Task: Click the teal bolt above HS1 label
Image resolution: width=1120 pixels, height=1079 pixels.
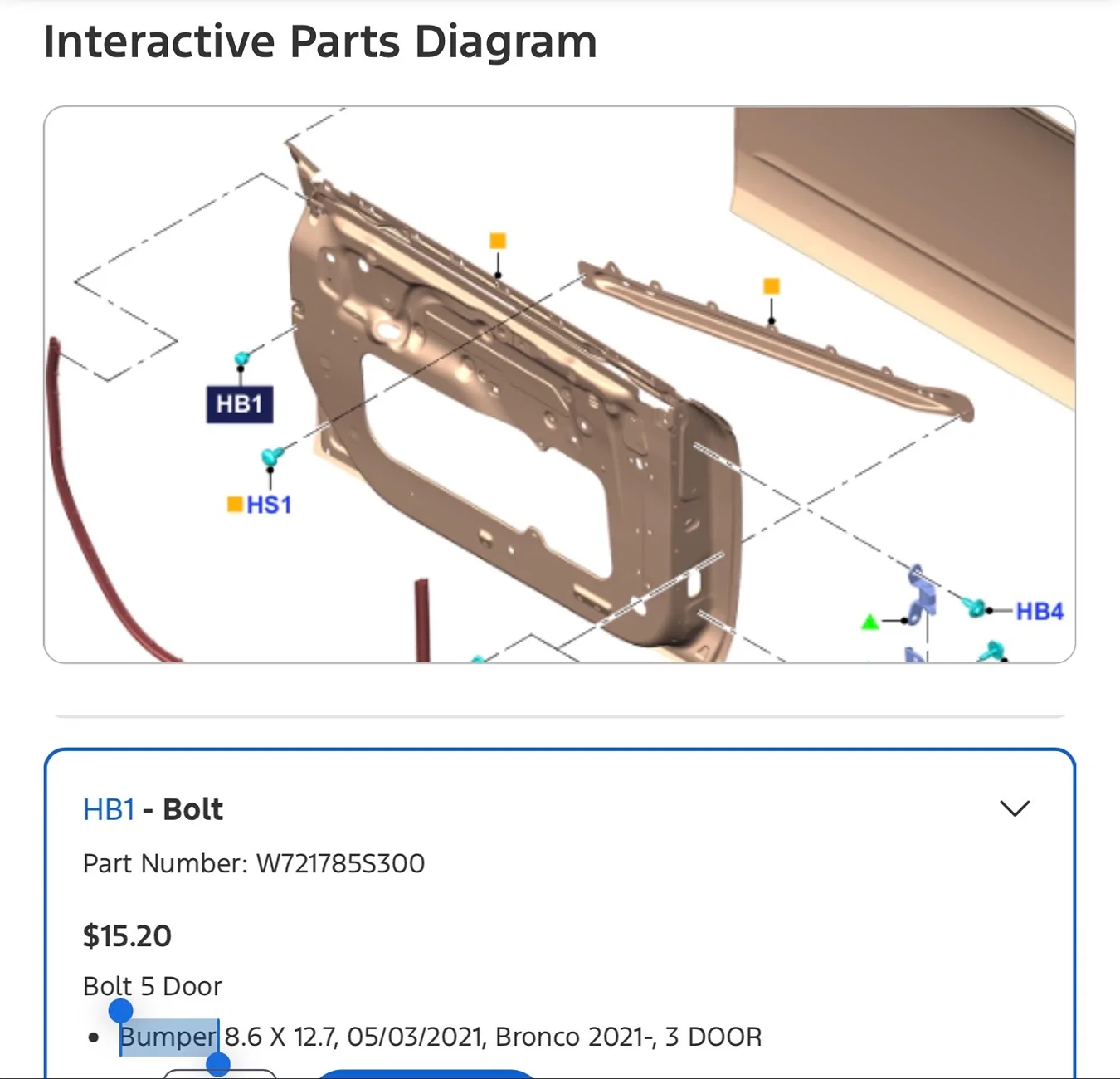Action: (271, 456)
